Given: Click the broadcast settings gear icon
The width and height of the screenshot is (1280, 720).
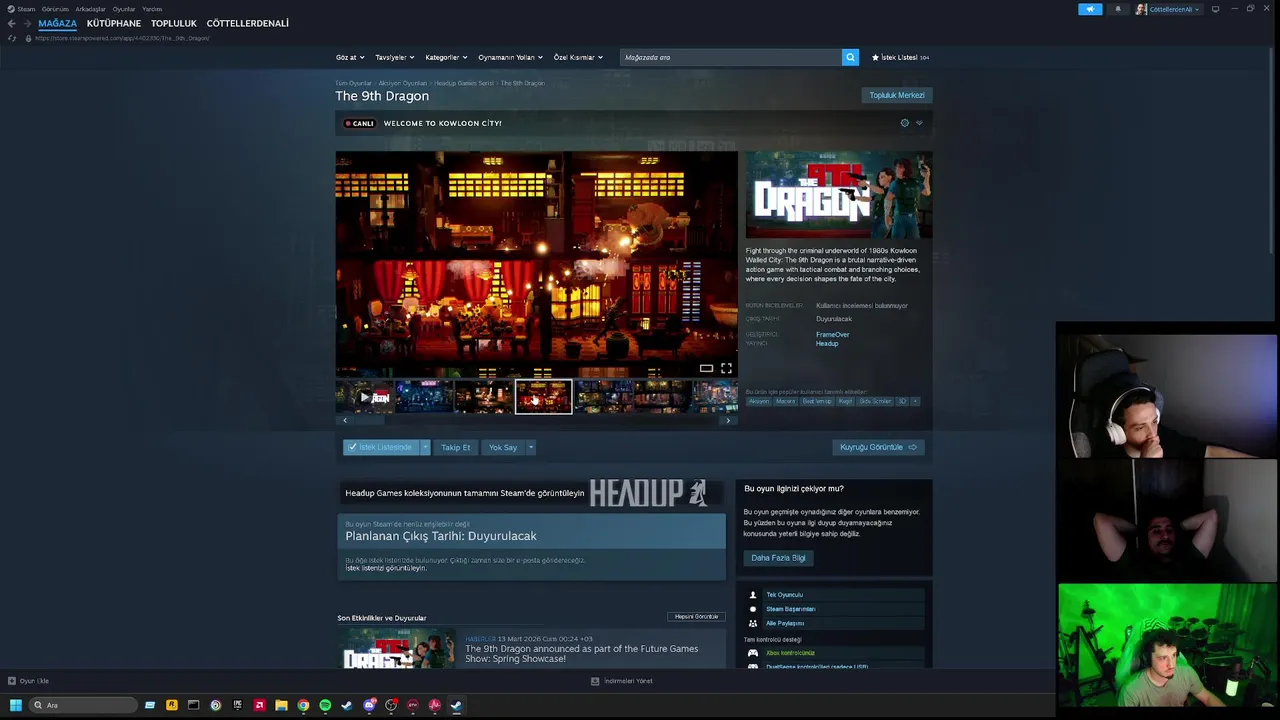Looking at the screenshot, I should [905, 123].
